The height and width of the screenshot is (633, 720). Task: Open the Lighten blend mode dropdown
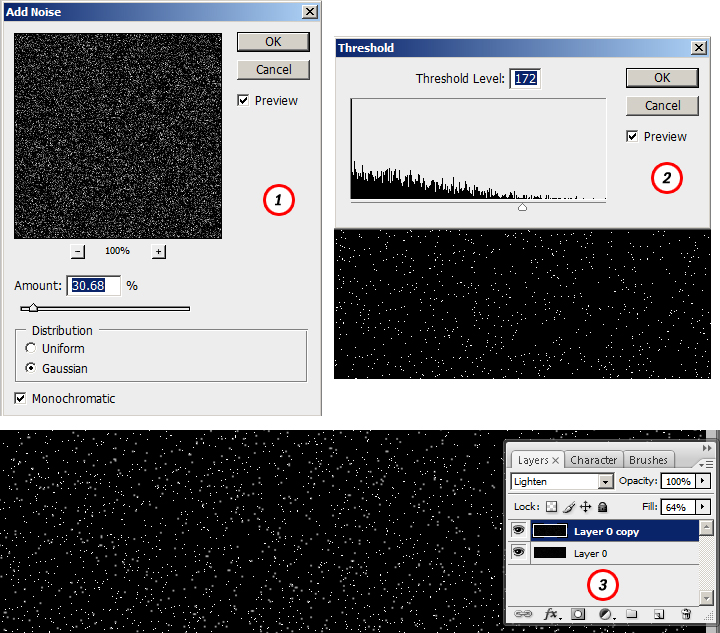606,482
